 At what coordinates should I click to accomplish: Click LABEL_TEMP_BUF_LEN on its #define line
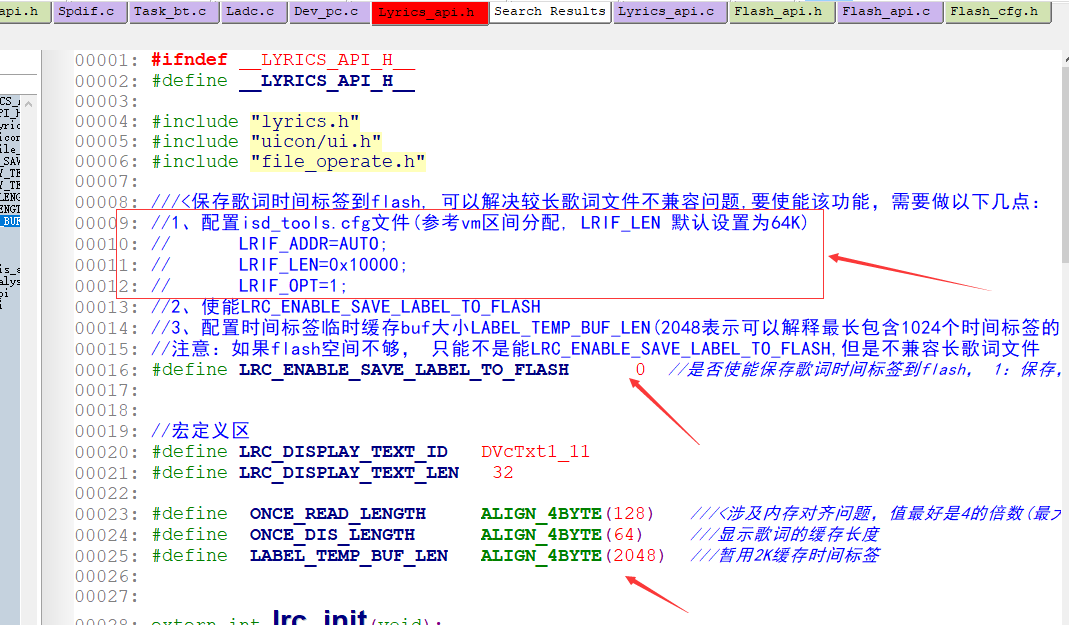348,556
